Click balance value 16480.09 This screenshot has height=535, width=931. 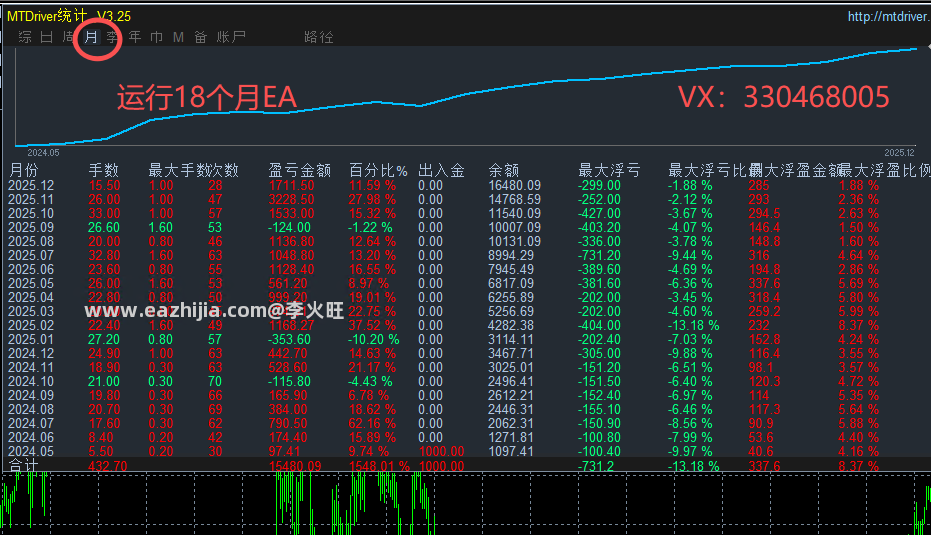514,186
